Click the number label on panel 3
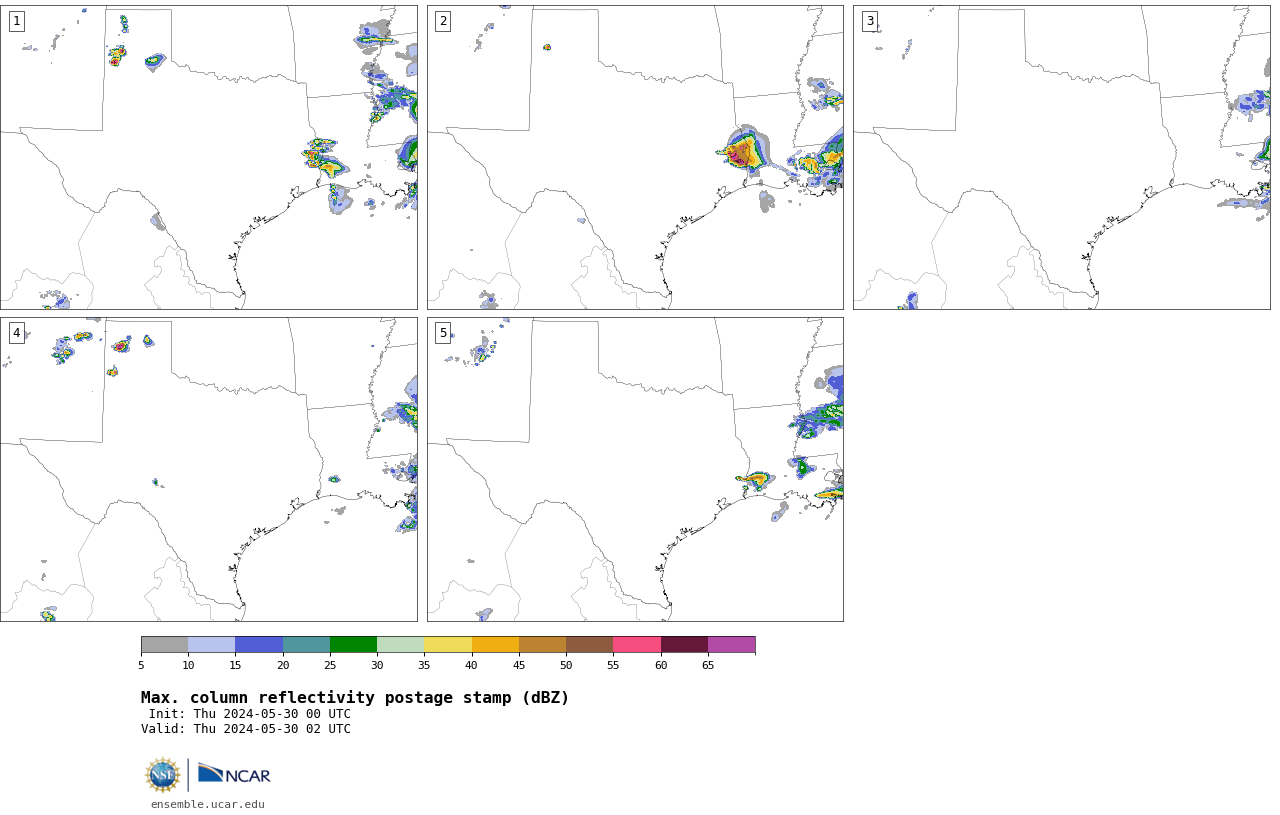The height and width of the screenshot is (815, 1280). coord(870,21)
